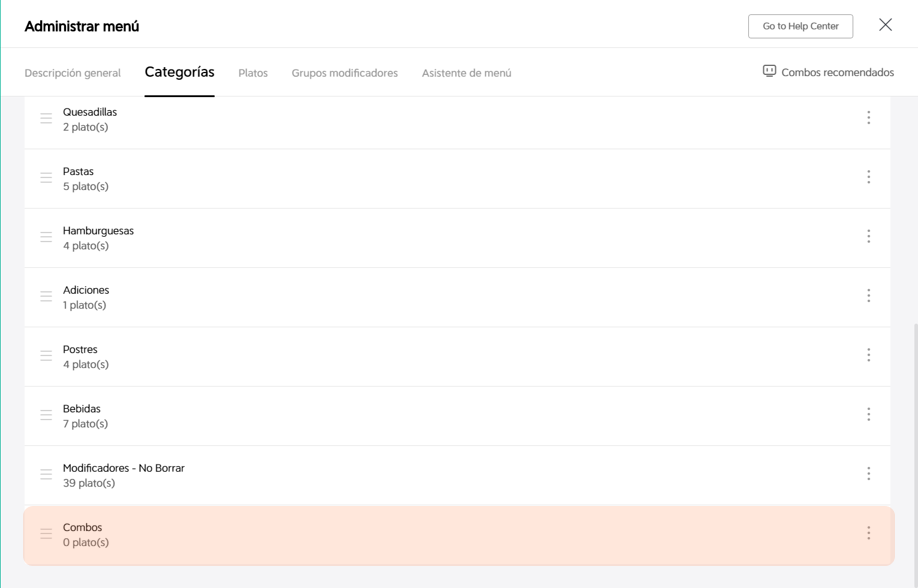Click '1 plato(s)' count under Adiciones

tap(84, 305)
